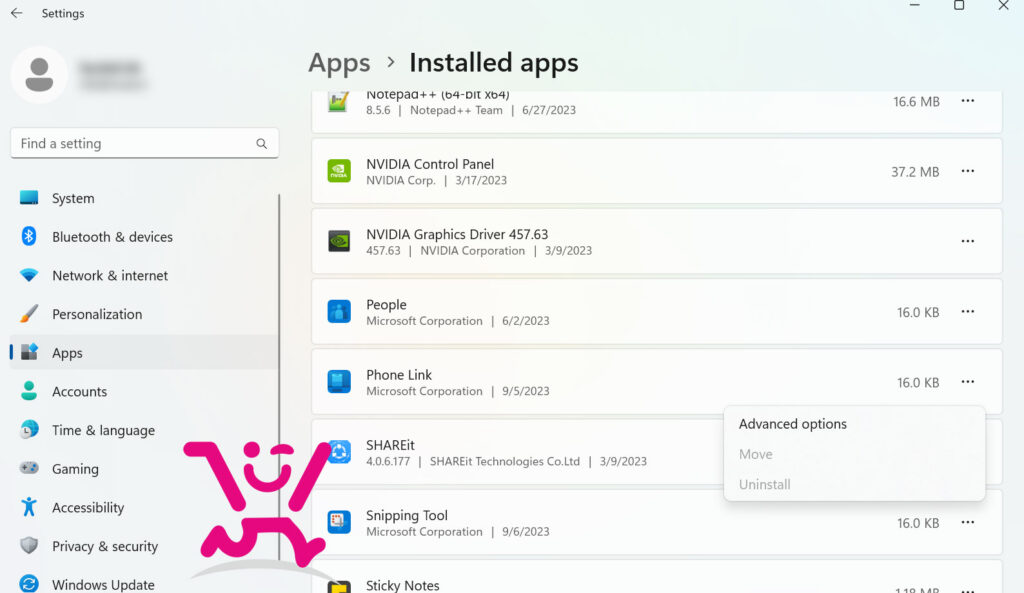Select the NVIDIA Control Panel app name
Image resolution: width=1024 pixels, height=593 pixels.
430,164
